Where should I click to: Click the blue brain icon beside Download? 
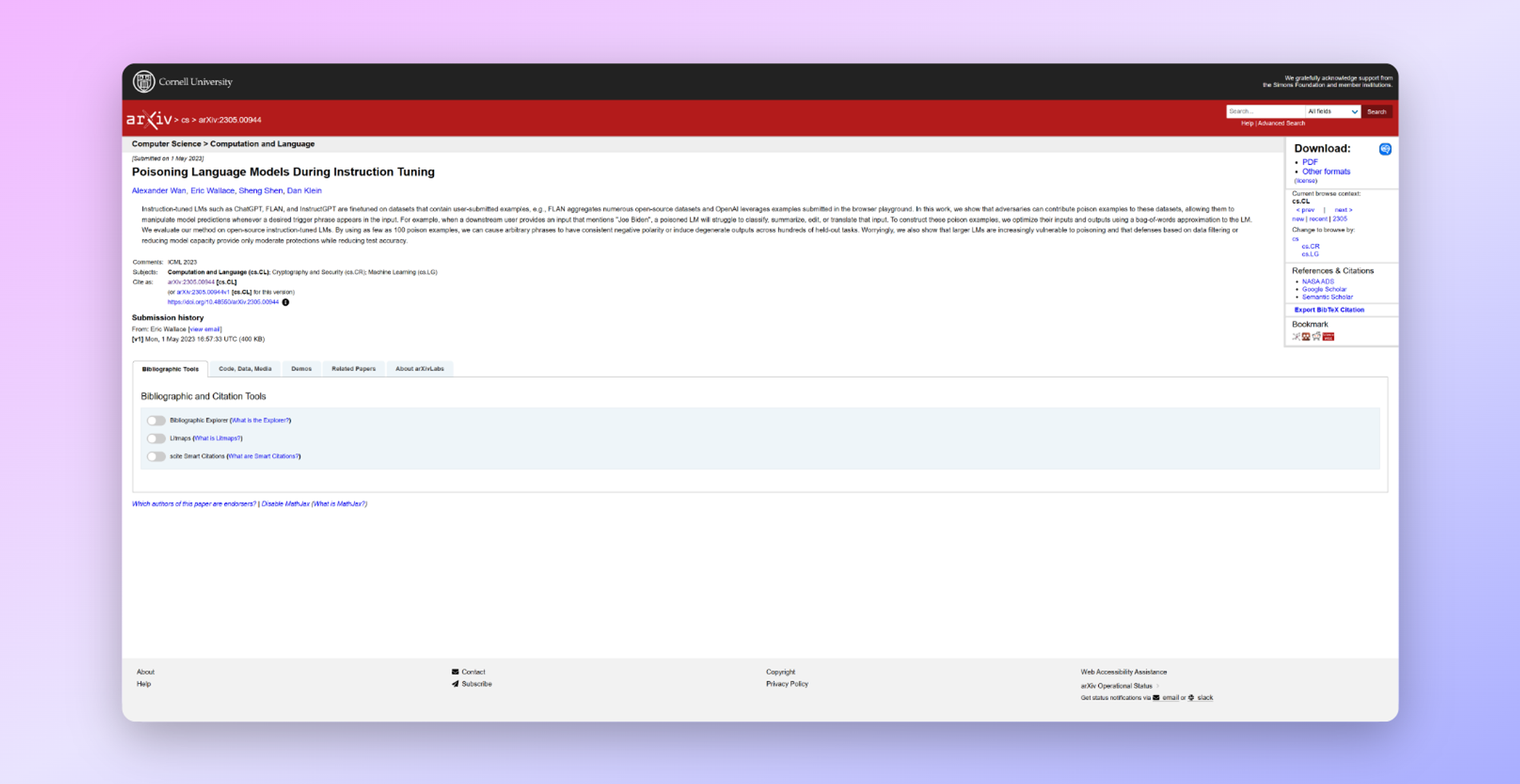(1385, 149)
